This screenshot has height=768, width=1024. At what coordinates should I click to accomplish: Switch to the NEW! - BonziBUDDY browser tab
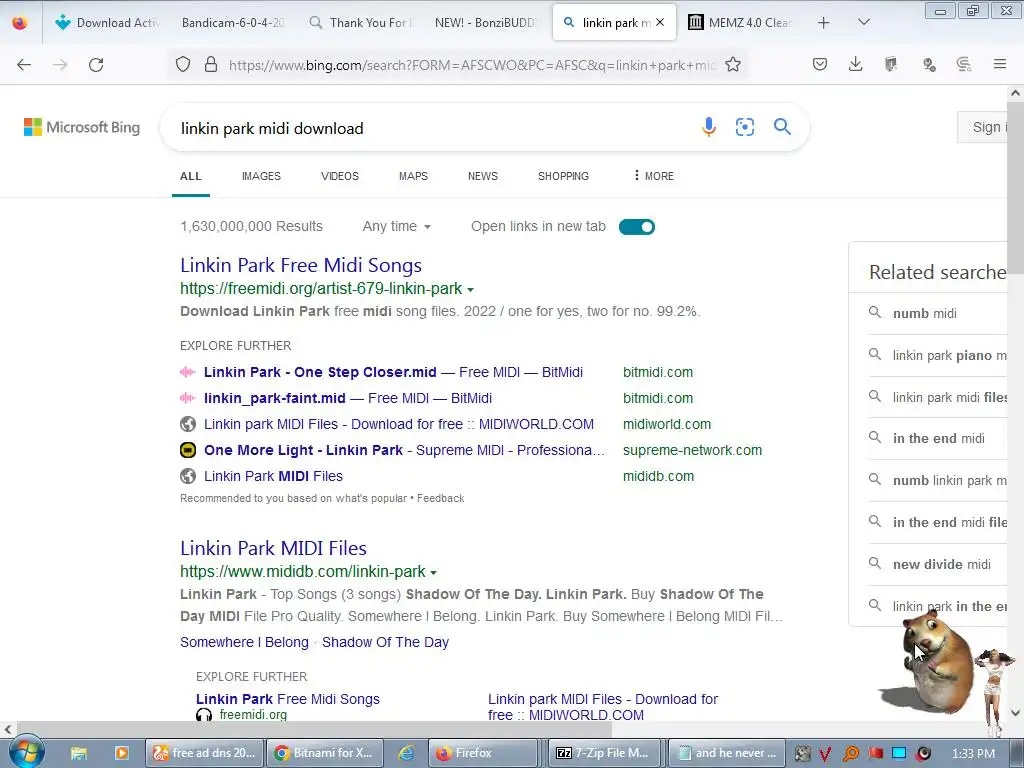tap(485, 22)
